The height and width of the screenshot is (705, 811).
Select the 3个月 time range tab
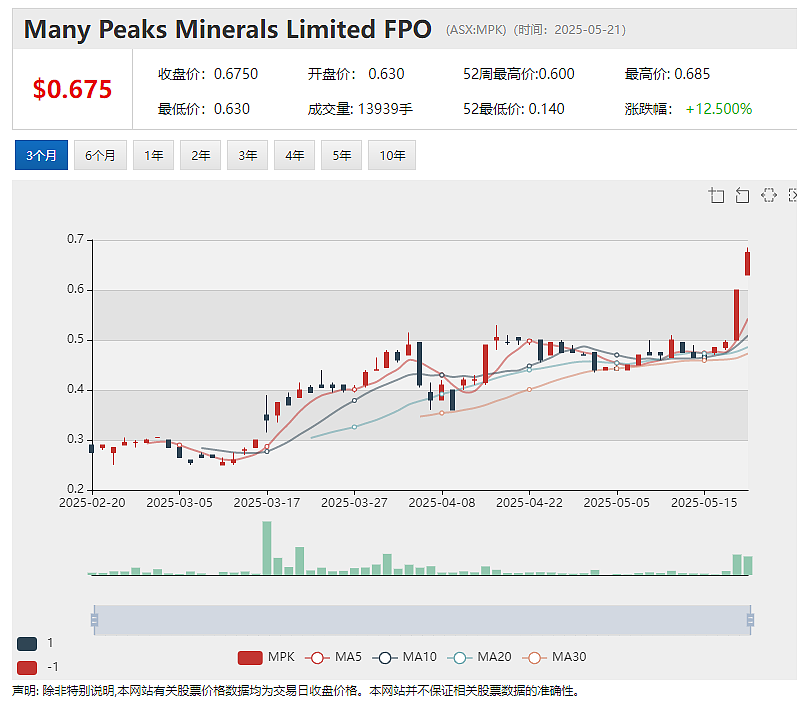click(x=41, y=155)
